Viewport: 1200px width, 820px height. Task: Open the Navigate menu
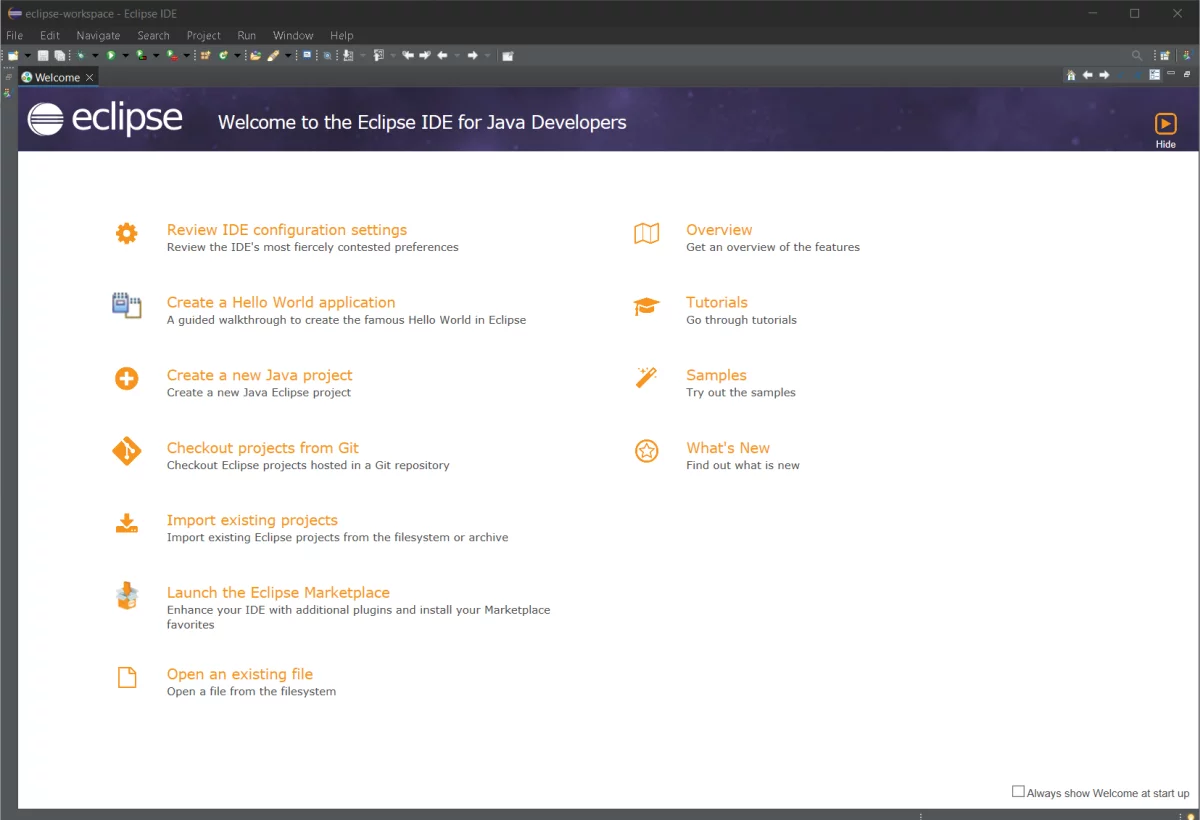point(98,35)
